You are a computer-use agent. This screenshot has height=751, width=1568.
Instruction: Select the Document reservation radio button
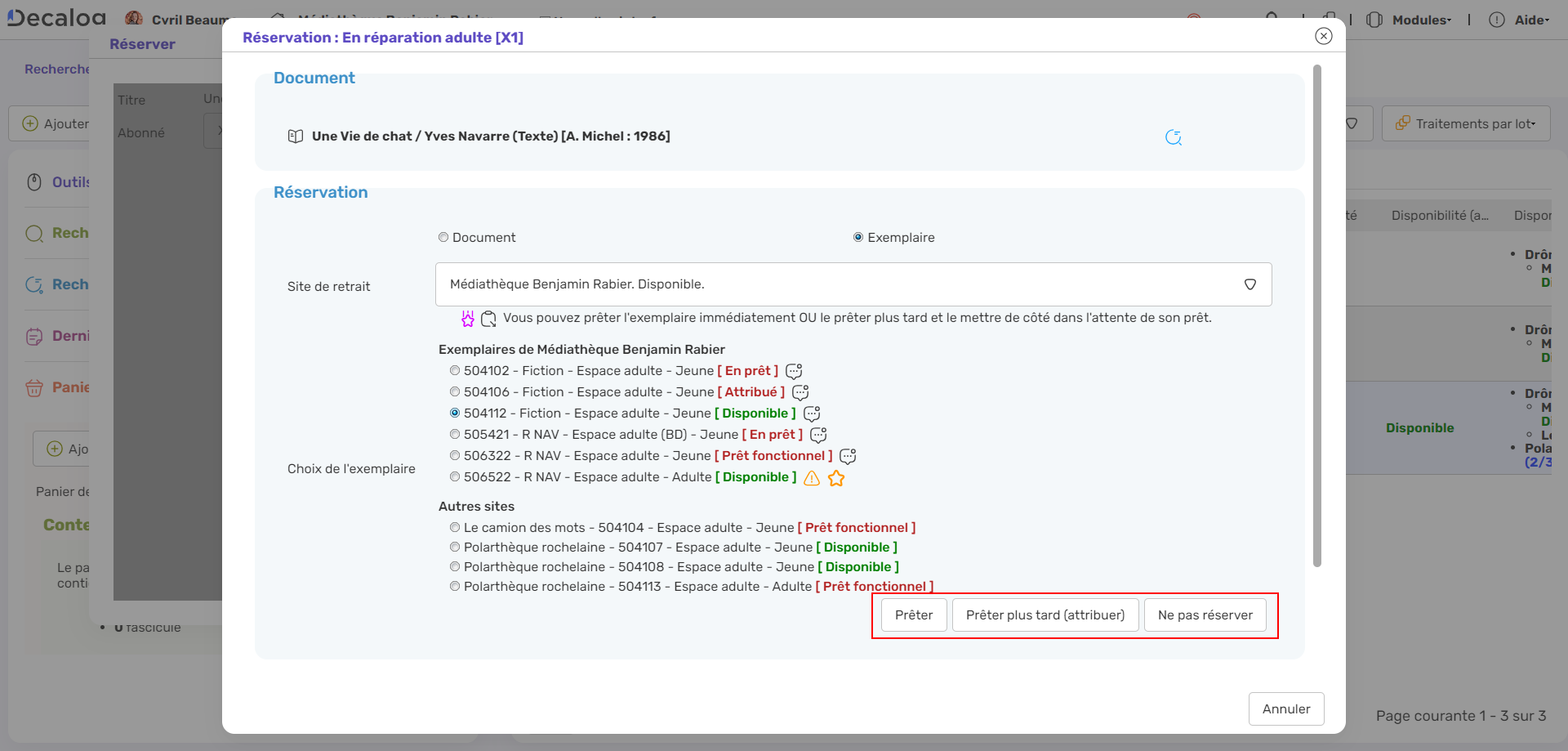pyautogui.click(x=443, y=238)
